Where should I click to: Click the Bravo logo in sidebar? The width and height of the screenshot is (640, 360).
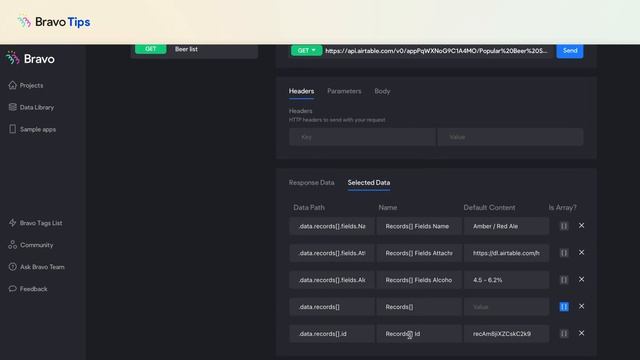coord(31,59)
